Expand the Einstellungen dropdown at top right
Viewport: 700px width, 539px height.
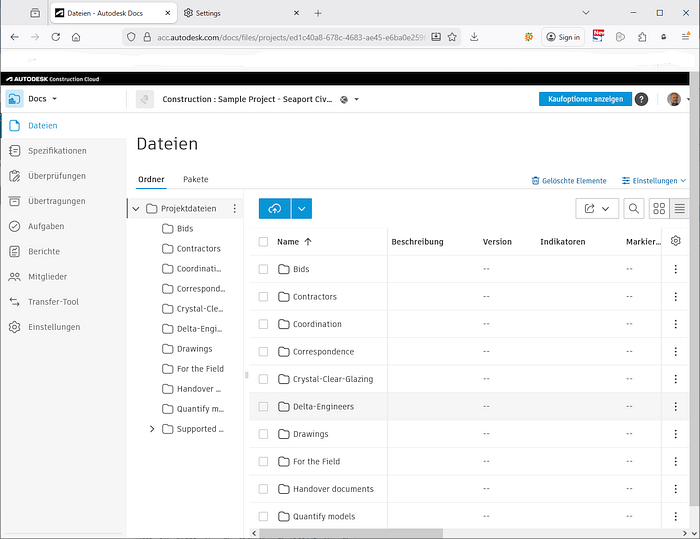(654, 181)
